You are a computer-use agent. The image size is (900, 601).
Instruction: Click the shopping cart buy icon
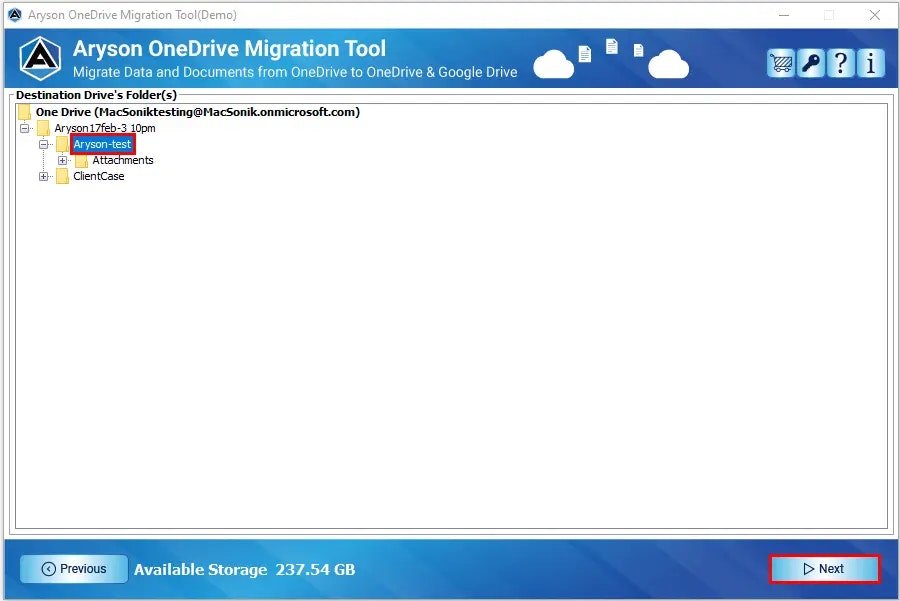click(x=781, y=63)
